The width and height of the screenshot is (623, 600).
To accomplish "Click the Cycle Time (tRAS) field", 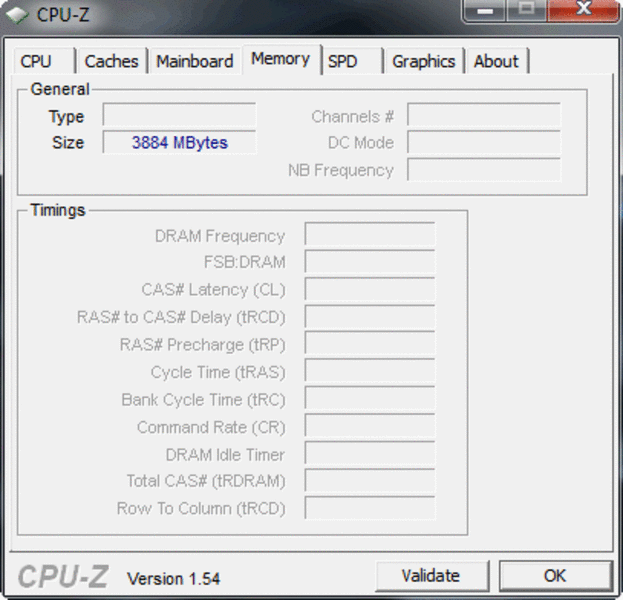I will coord(370,371).
